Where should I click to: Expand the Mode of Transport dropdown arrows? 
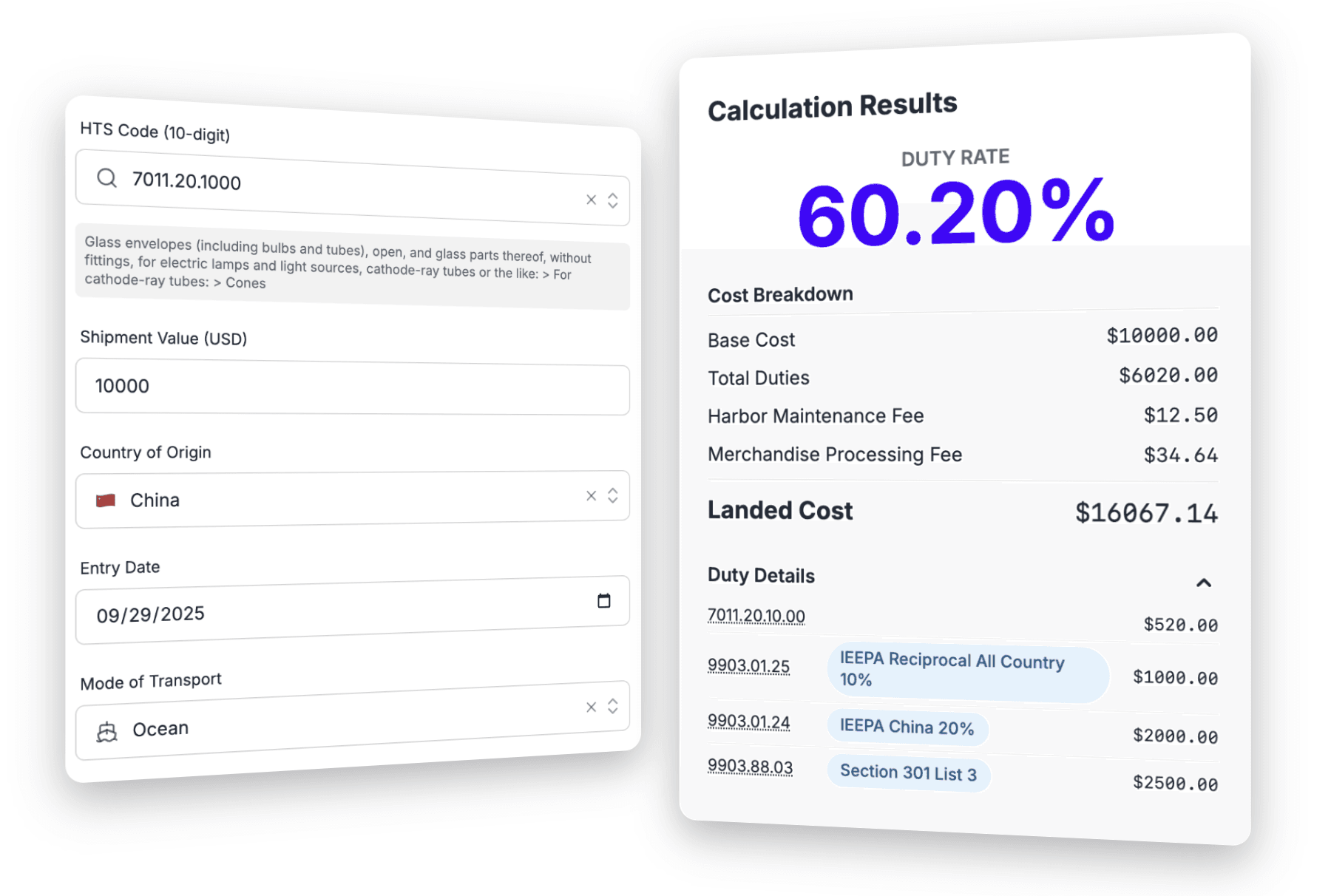pyautogui.click(x=613, y=706)
